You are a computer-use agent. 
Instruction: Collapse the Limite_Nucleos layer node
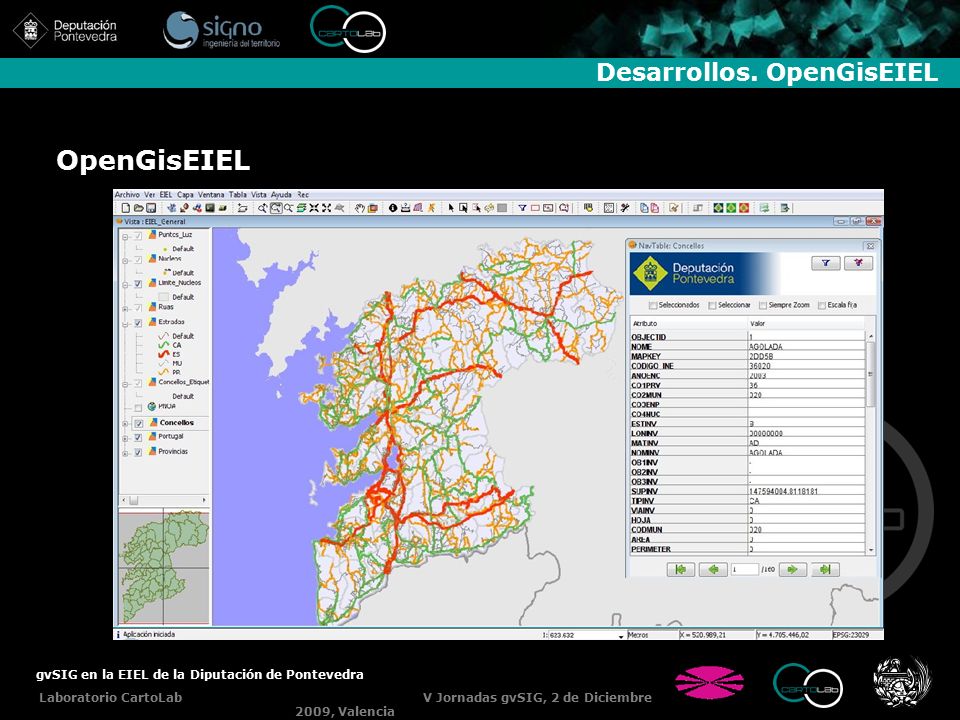pyautogui.click(x=125, y=285)
